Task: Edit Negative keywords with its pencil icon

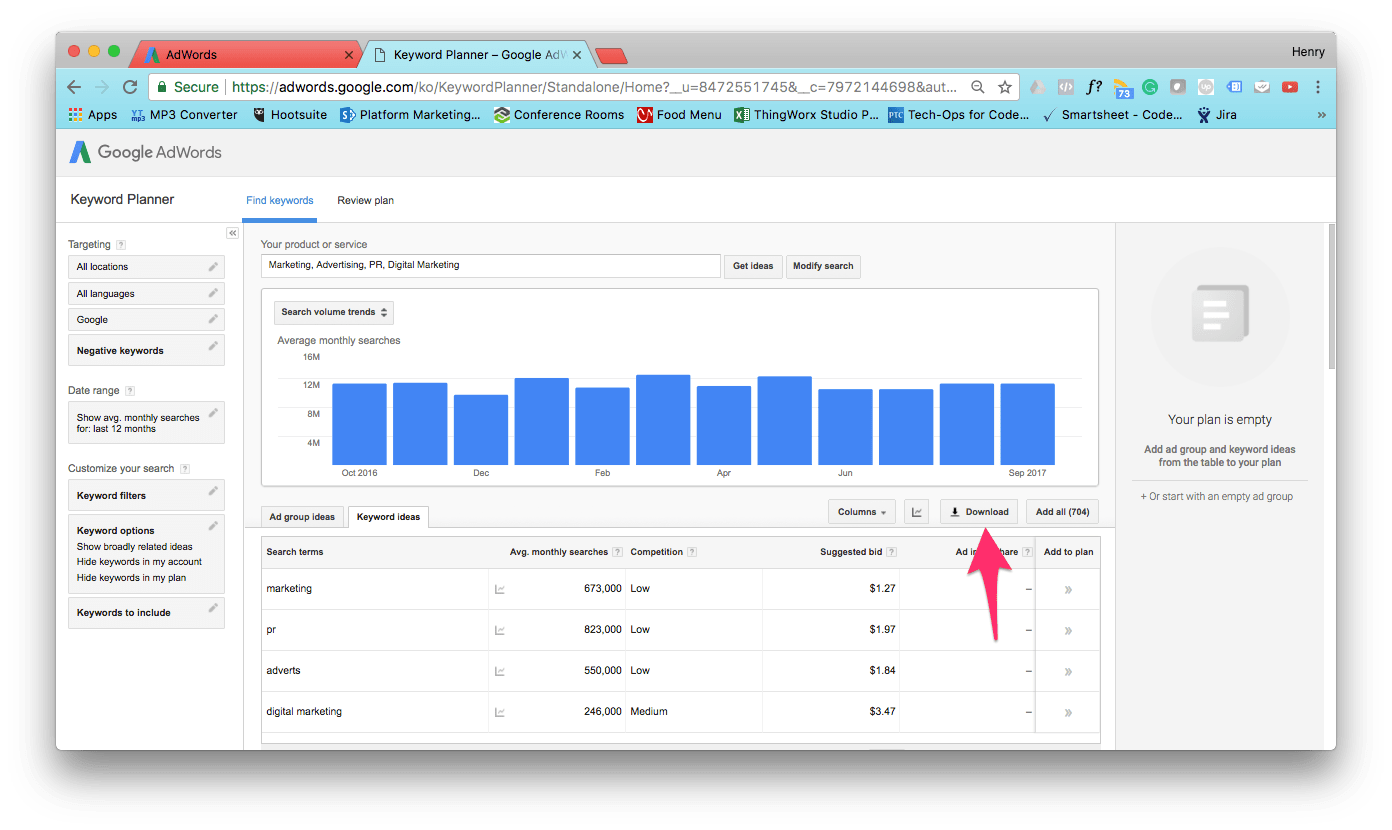Action: click(x=213, y=346)
